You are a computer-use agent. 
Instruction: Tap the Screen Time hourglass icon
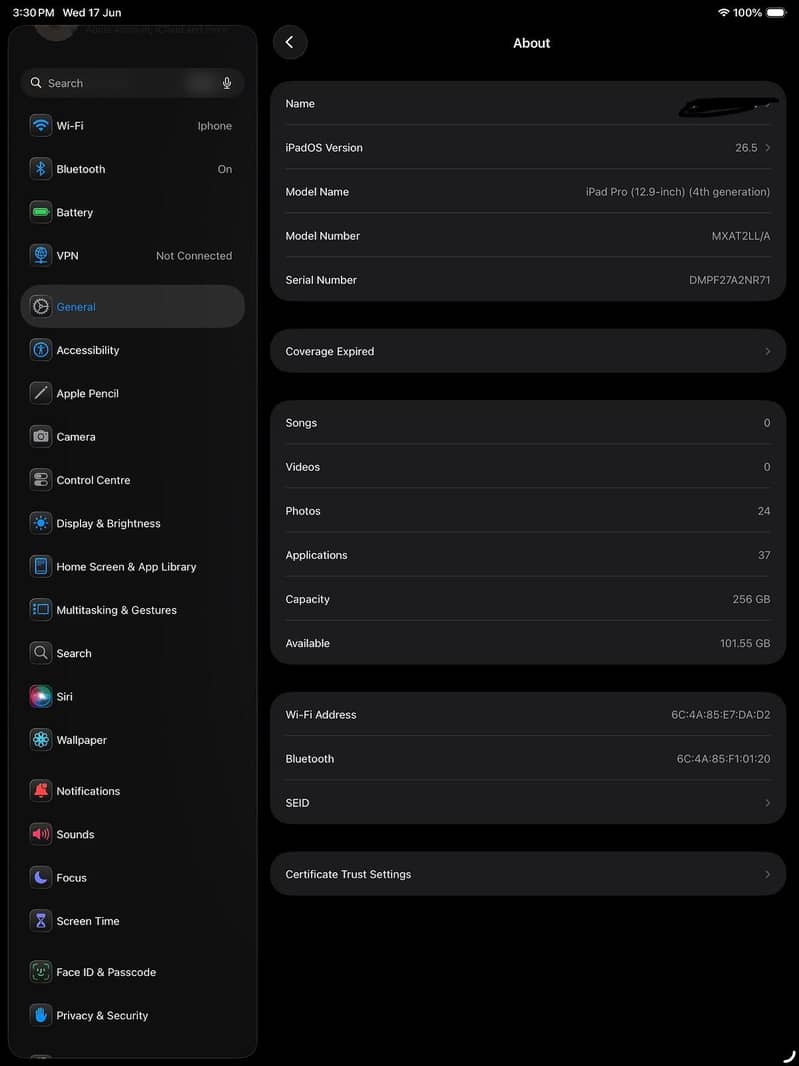click(41, 921)
